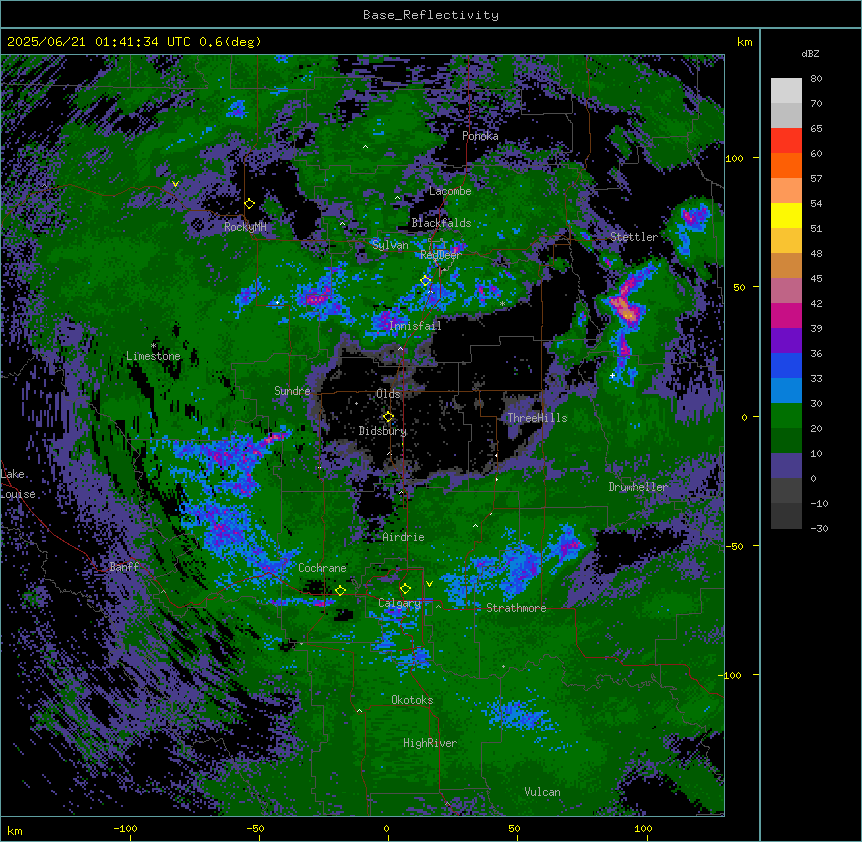
Task: Pick the red 60-65 dBZ legend swatch
Action: click(786, 141)
